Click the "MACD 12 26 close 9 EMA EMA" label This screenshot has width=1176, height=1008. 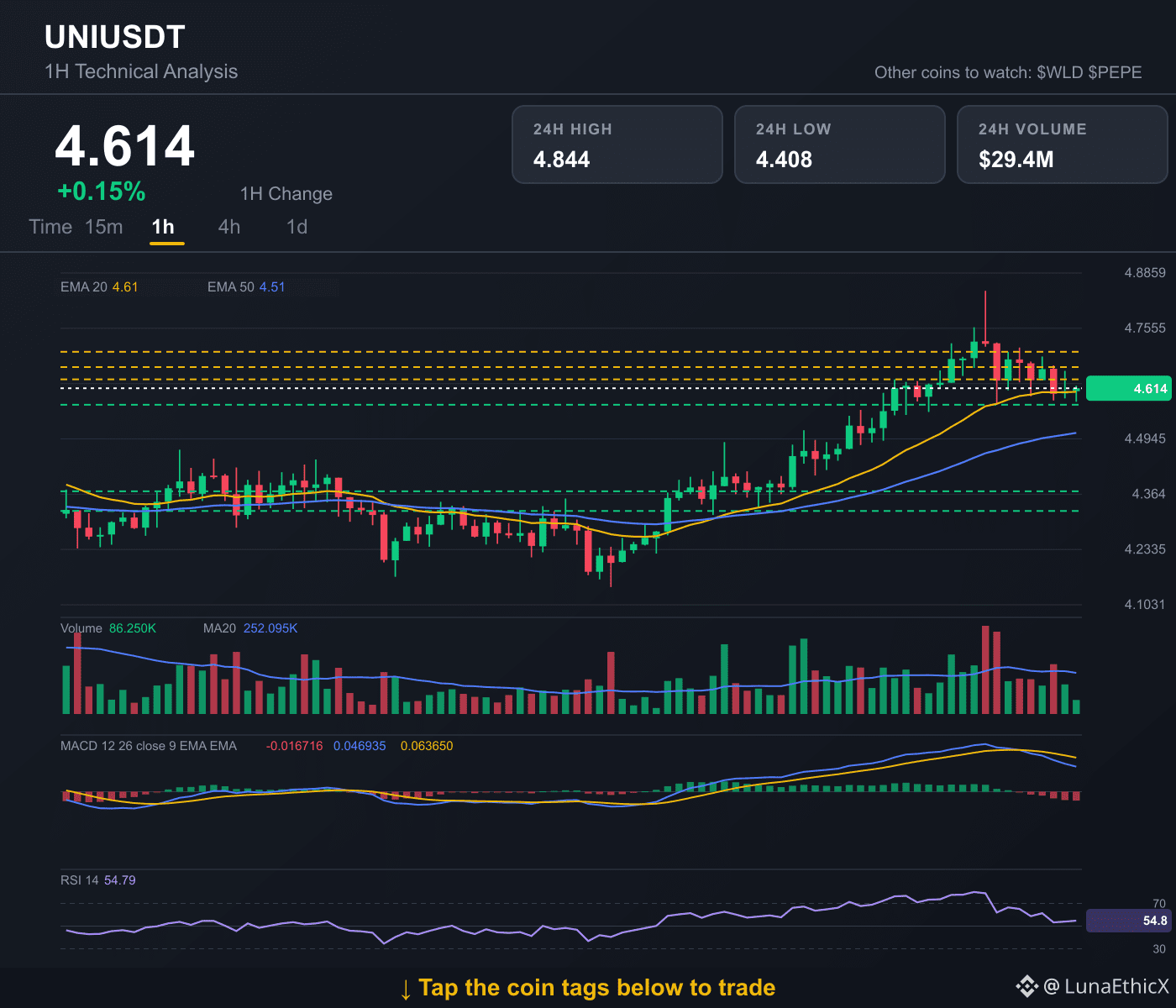149,746
